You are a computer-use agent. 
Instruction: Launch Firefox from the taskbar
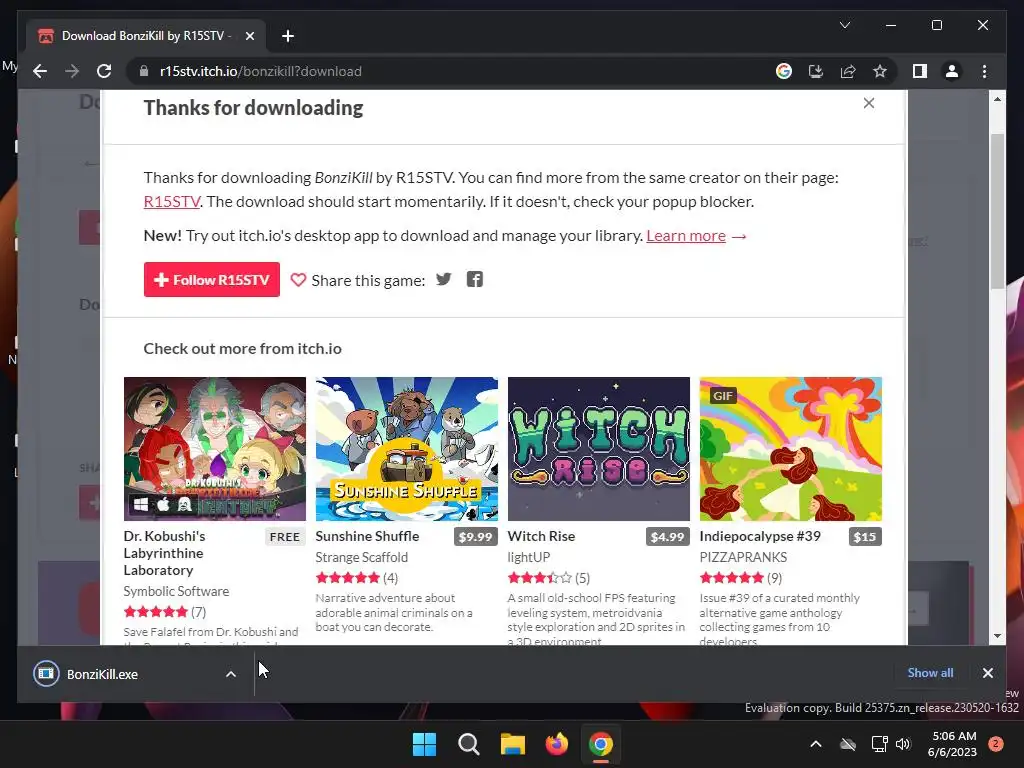tap(556, 744)
